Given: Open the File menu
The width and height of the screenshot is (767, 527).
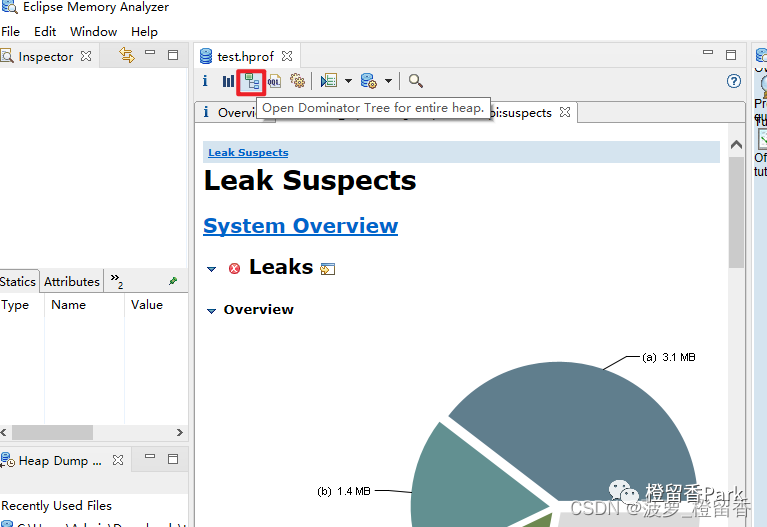Looking at the screenshot, I should 10,32.
